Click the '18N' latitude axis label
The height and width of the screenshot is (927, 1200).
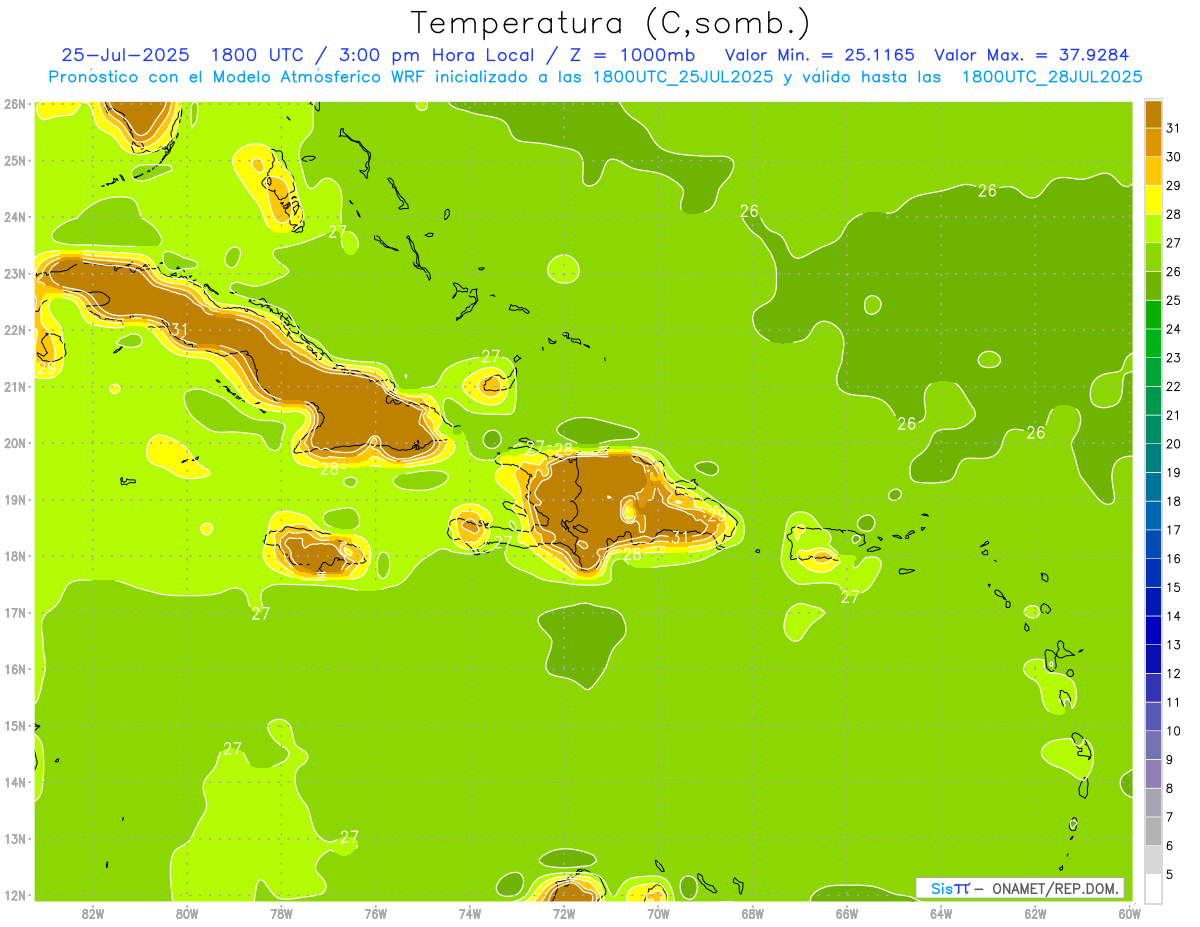coord(14,556)
